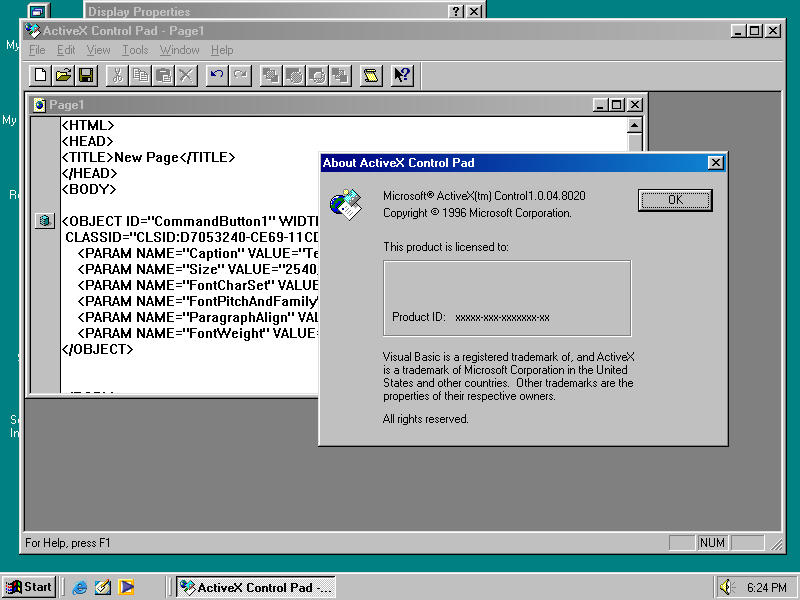Image resolution: width=800 pixels, height=600 pixels.
Task: Click the <TITLE>New Page</TITLE> line
Action: tap(148, 157)
